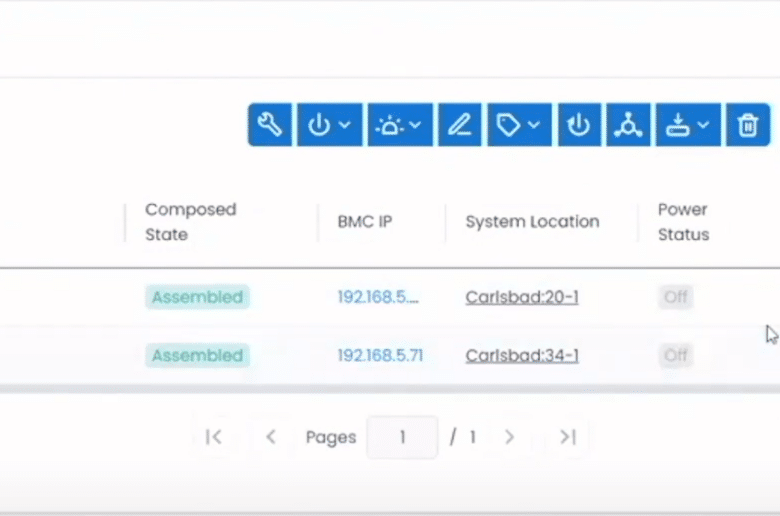Screen dimensions: 780x516
Task: Go to next page of results
Action: 509,437
